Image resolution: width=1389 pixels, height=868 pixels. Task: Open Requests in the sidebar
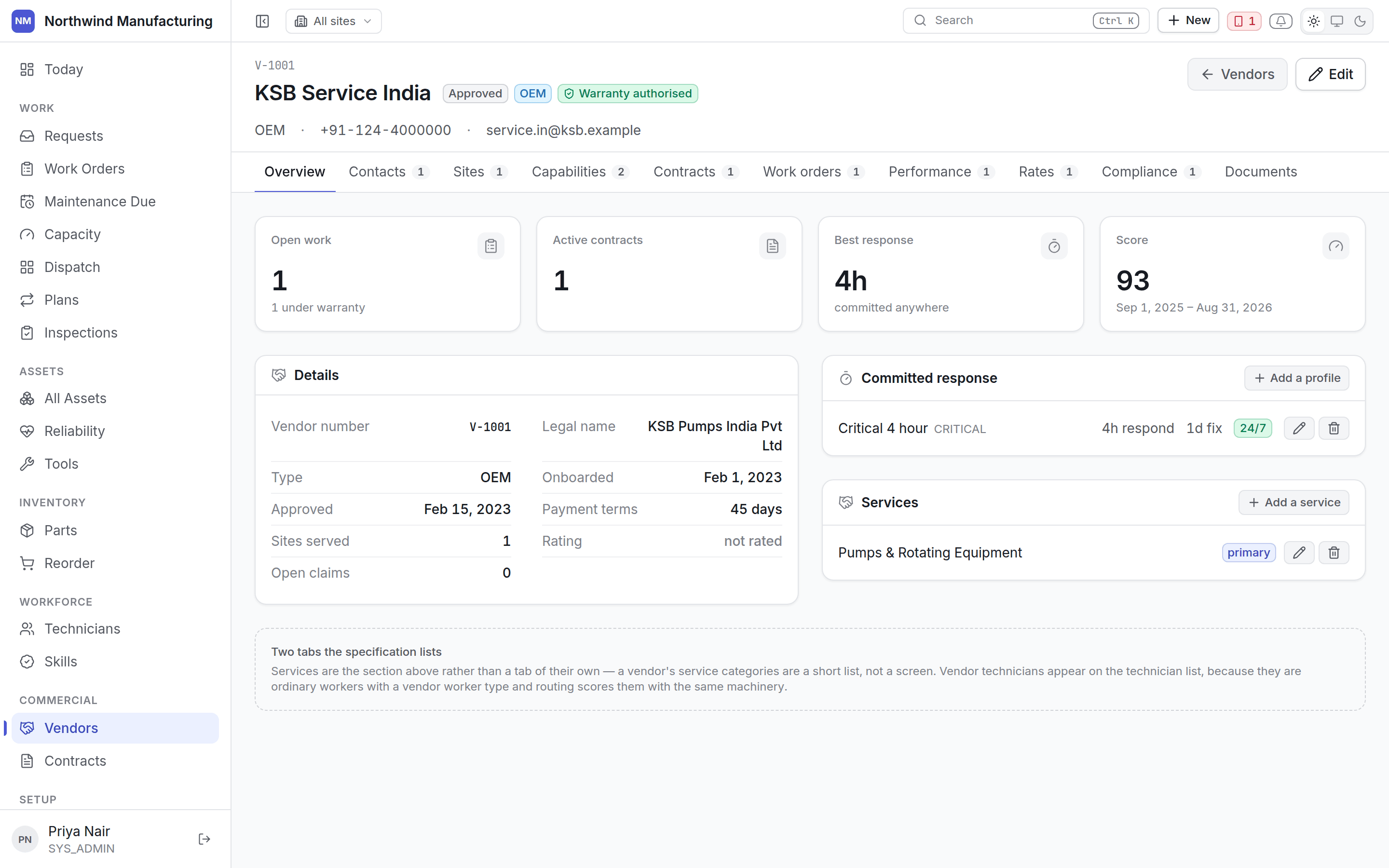tap(115, 136)
